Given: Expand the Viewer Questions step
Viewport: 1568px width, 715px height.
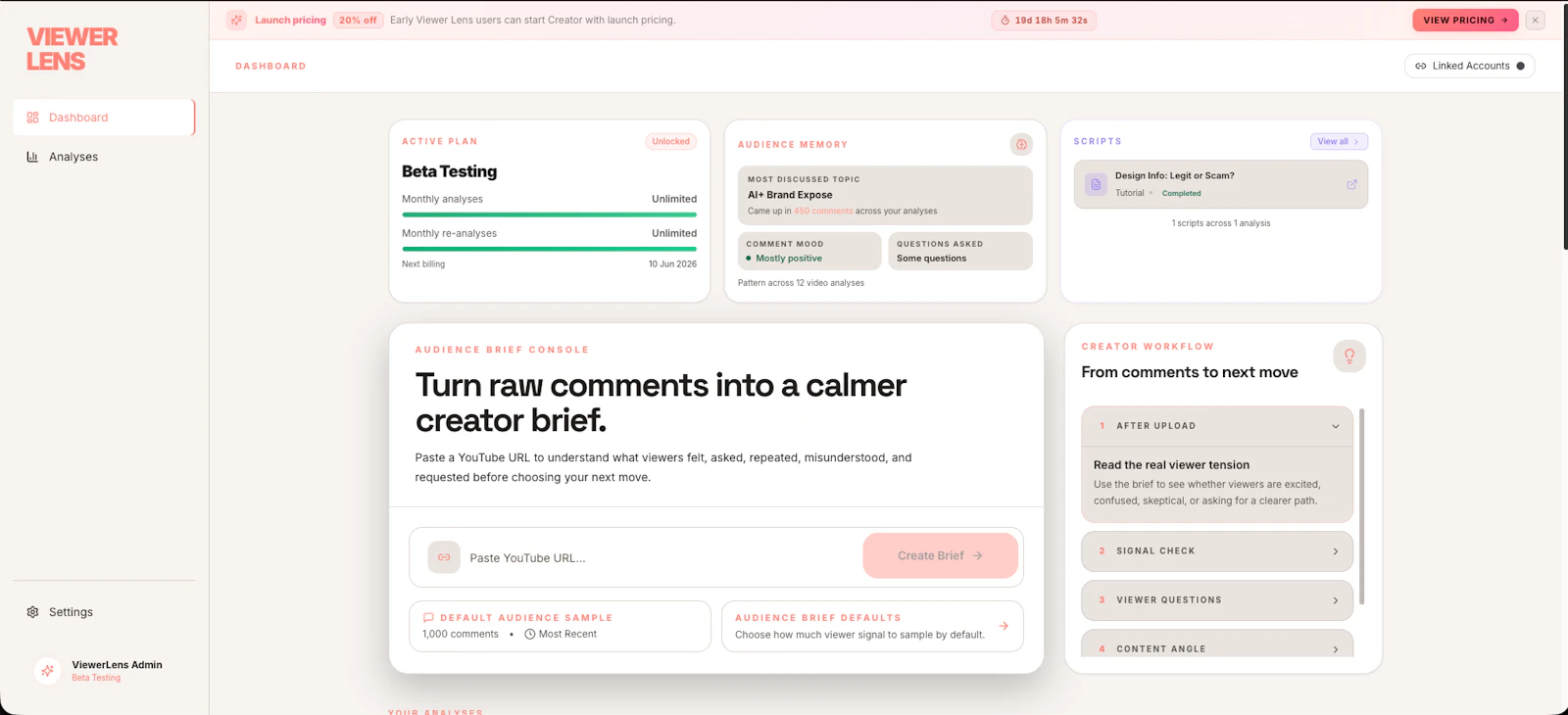Looking at the screenshot, I should (x=1217, y=600).
